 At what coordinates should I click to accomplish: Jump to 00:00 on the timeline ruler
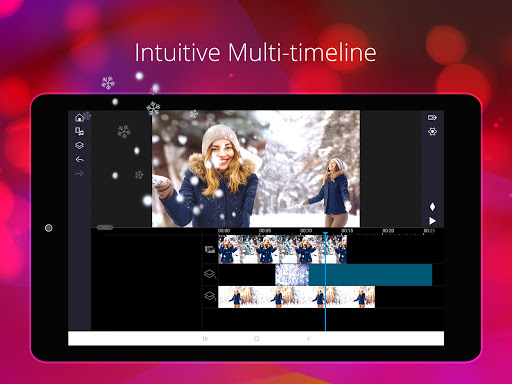[224, 231]
